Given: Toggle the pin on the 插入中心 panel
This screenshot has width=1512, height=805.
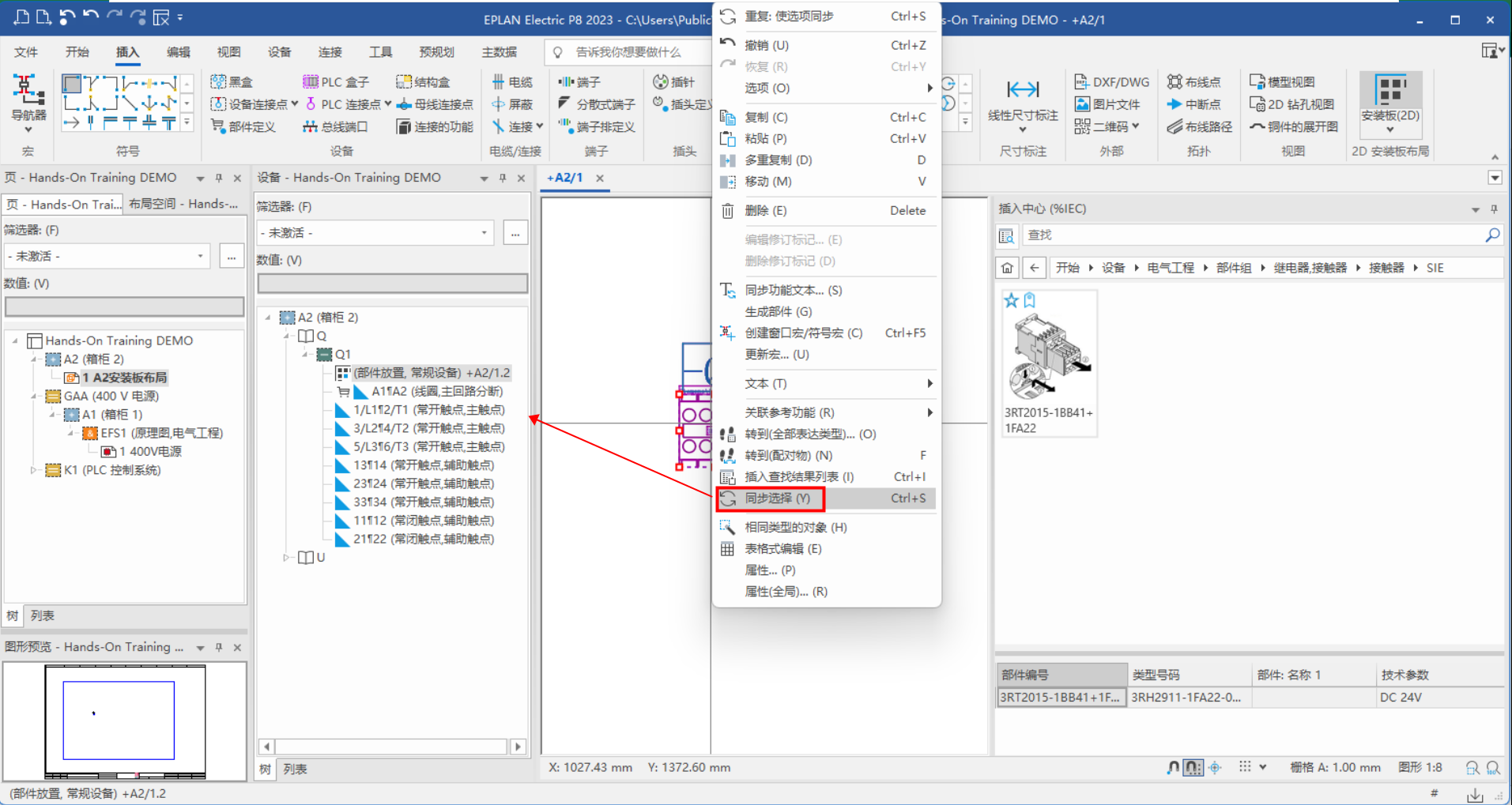Looking at the screenshot, I should (1494, 209).
